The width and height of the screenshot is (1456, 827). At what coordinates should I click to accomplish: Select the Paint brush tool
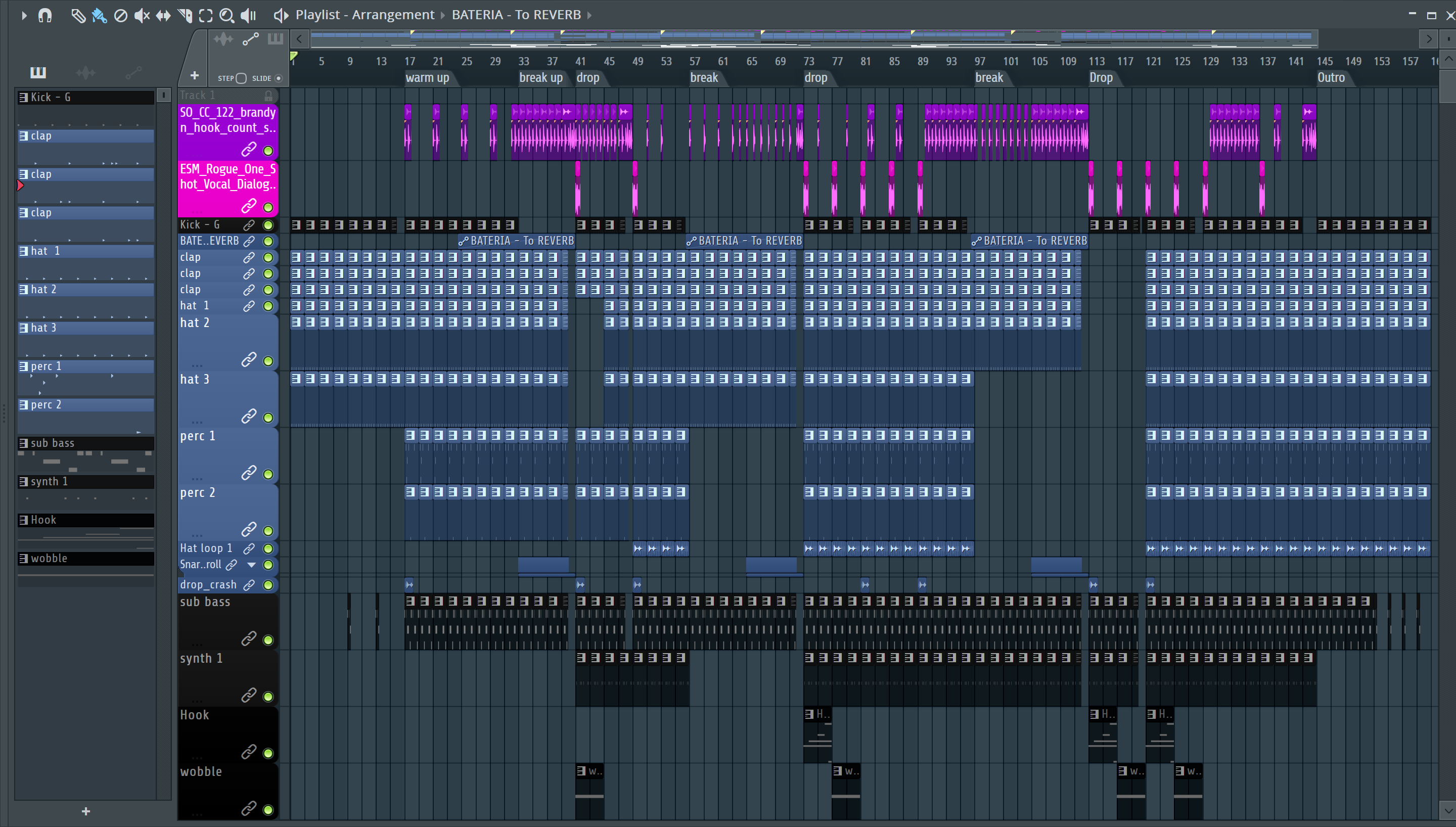pyautogui.click(x=100, y=15)
